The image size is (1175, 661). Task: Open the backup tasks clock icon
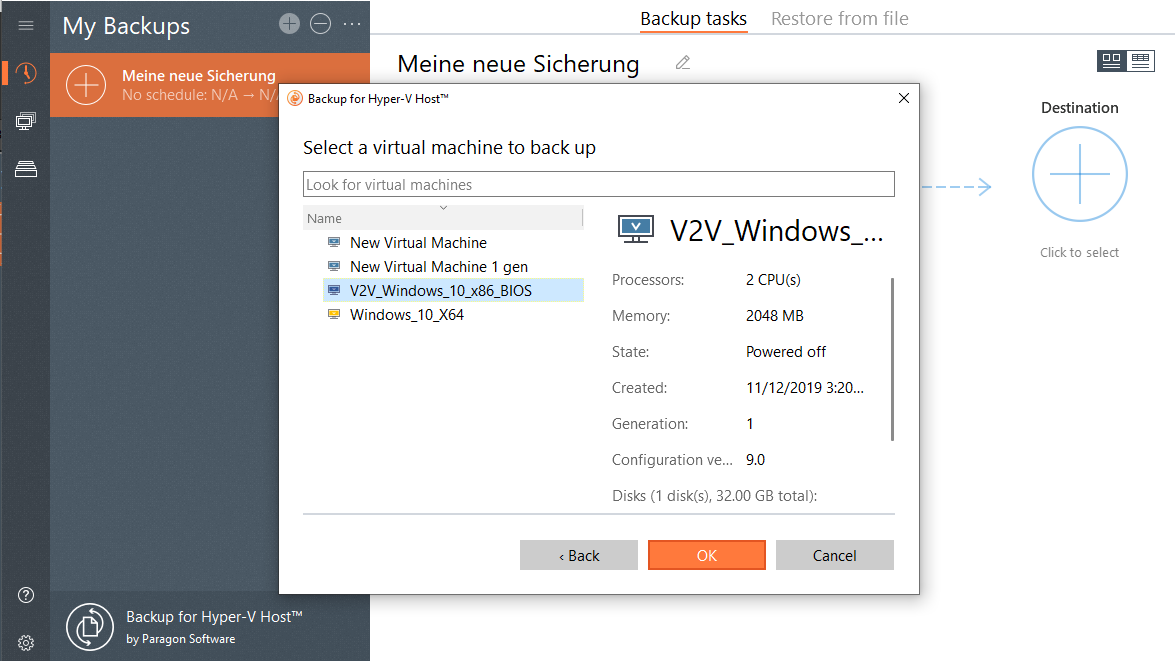[x=25, y=73]
